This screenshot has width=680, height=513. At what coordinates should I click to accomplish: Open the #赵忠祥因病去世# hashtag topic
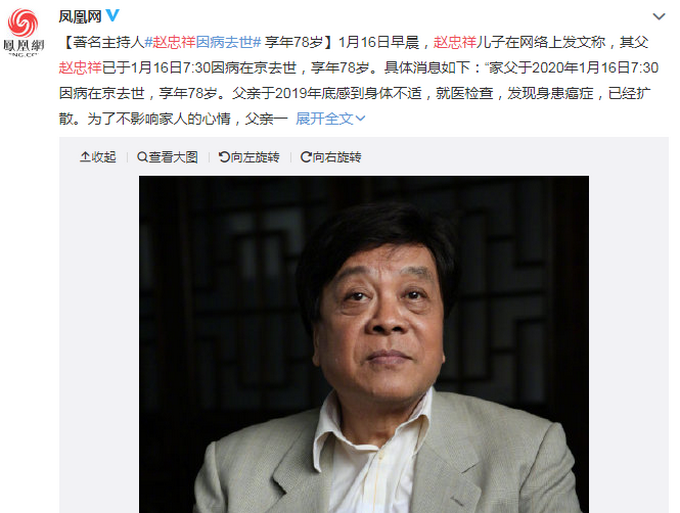point(203,42)
